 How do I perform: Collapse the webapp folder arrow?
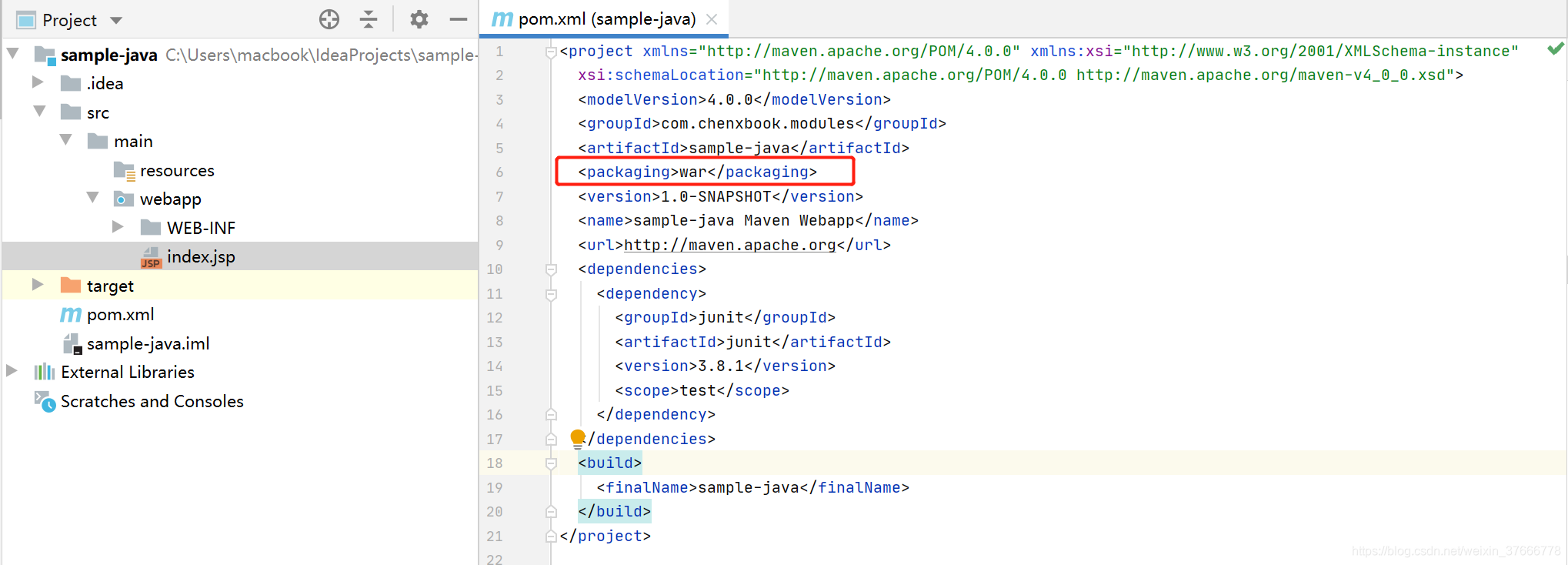pos(93,198)
